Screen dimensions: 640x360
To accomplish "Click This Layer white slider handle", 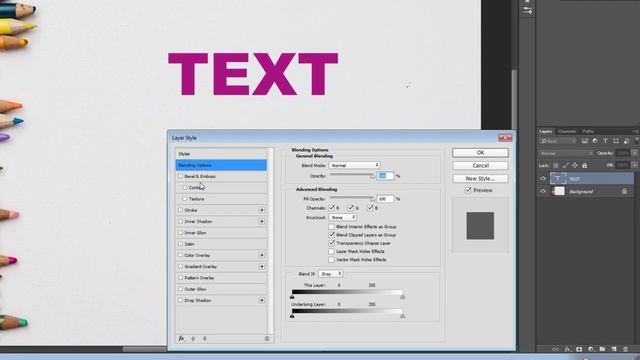I will (402, 297).
